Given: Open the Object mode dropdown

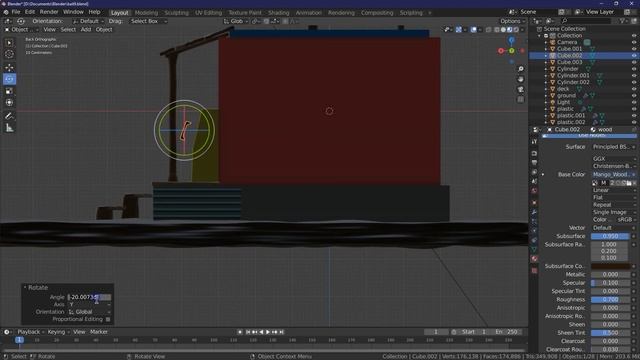Looking at the screenshot, I should click(x=21, y=29).
